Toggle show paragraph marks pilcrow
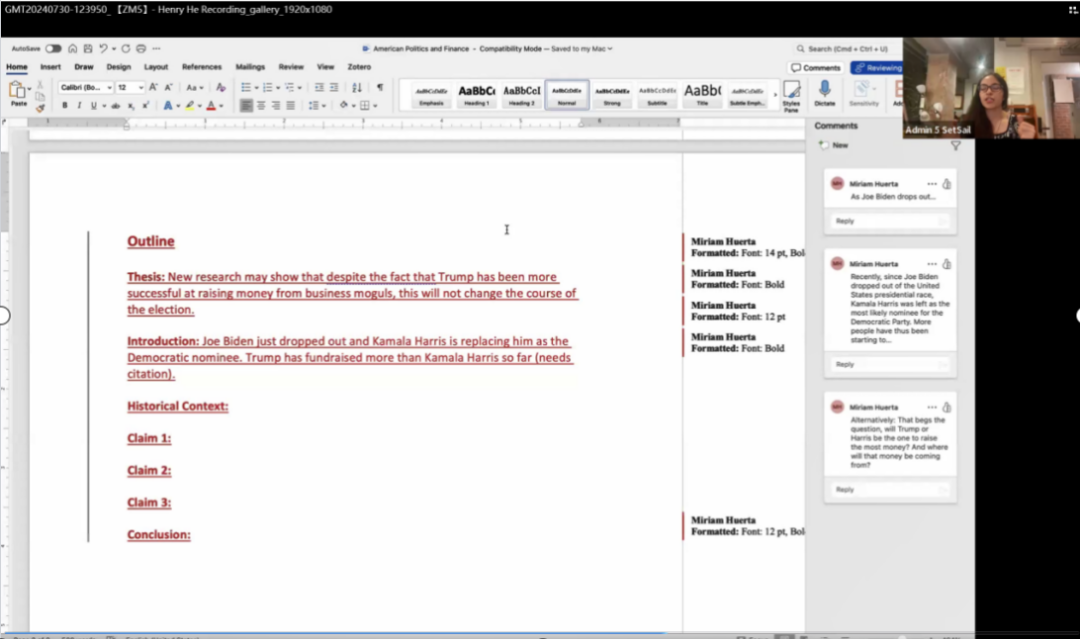Image resolution: width=1080 pixels, height=639 pixels. (x=380, y=87)
